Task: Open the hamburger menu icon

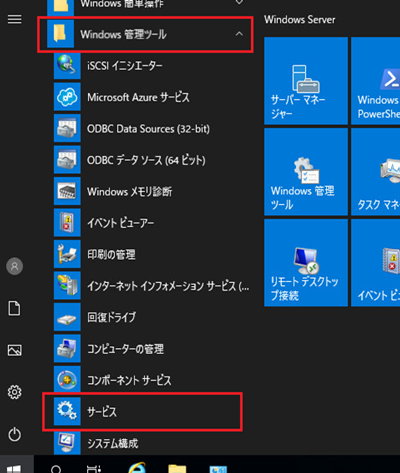Action: click(15, 19)
